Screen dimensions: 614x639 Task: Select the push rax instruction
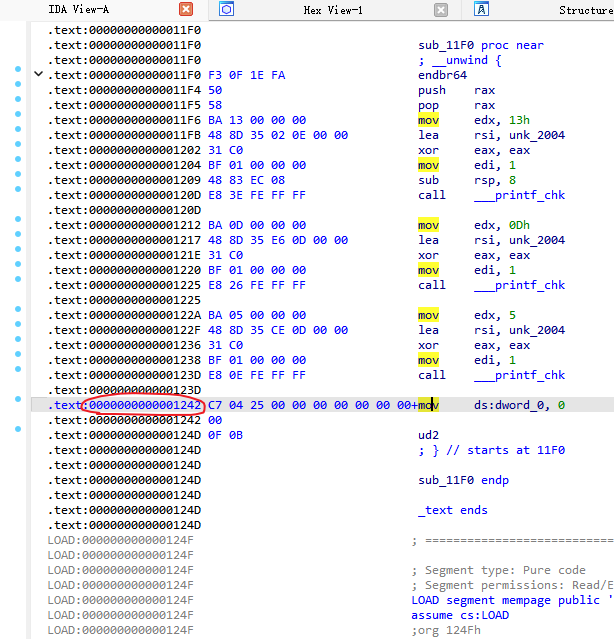pos(457,90)
